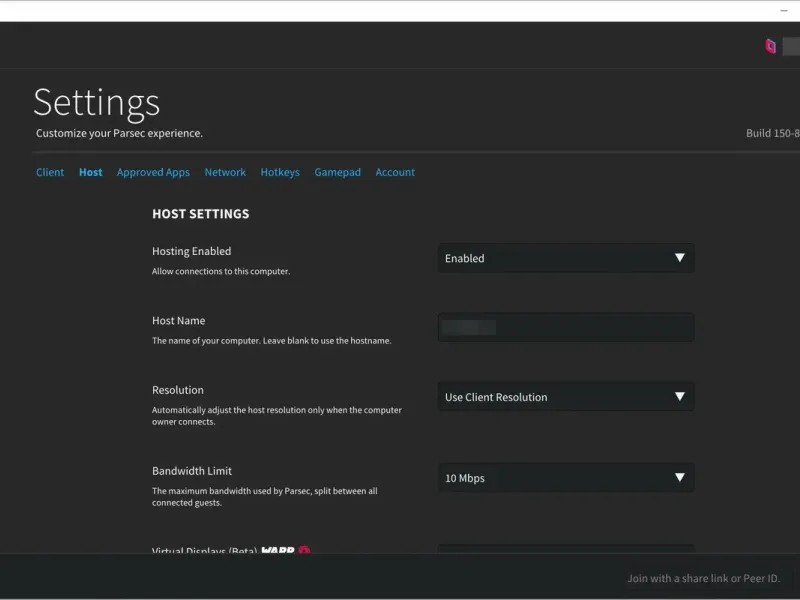This screenshot has height=600, width=800.
Task: Open the Account tab
Action: 395,172
